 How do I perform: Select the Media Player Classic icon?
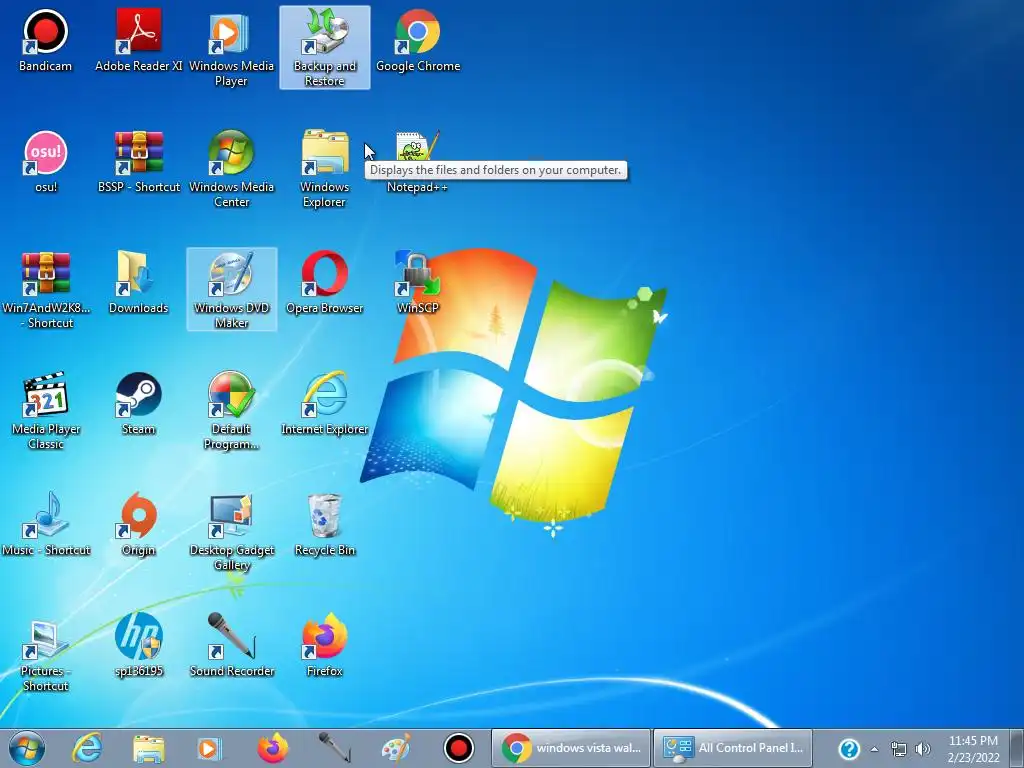pyautogui.click(x=46, y=410)
